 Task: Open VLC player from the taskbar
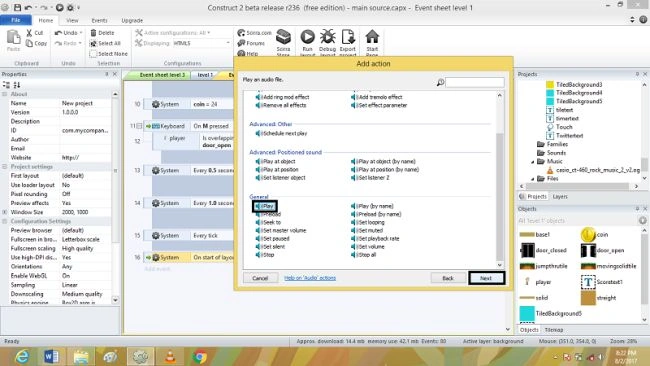[x=170, y=356]
